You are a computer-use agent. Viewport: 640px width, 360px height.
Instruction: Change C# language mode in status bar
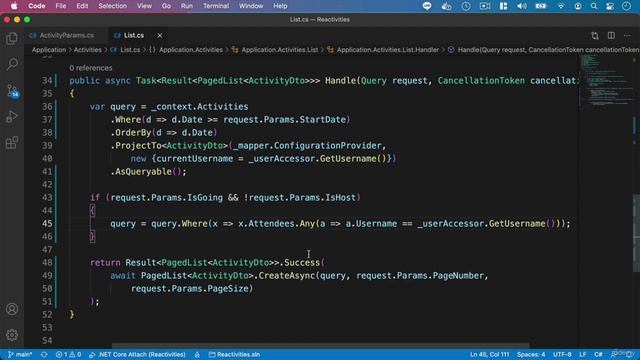pos(598,354)
